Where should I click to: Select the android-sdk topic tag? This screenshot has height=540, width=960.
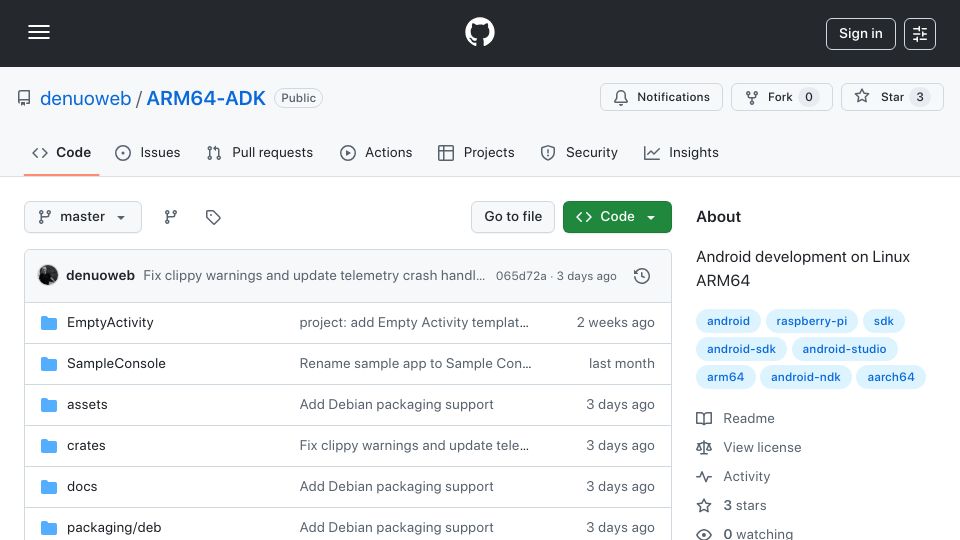point(741,350)
